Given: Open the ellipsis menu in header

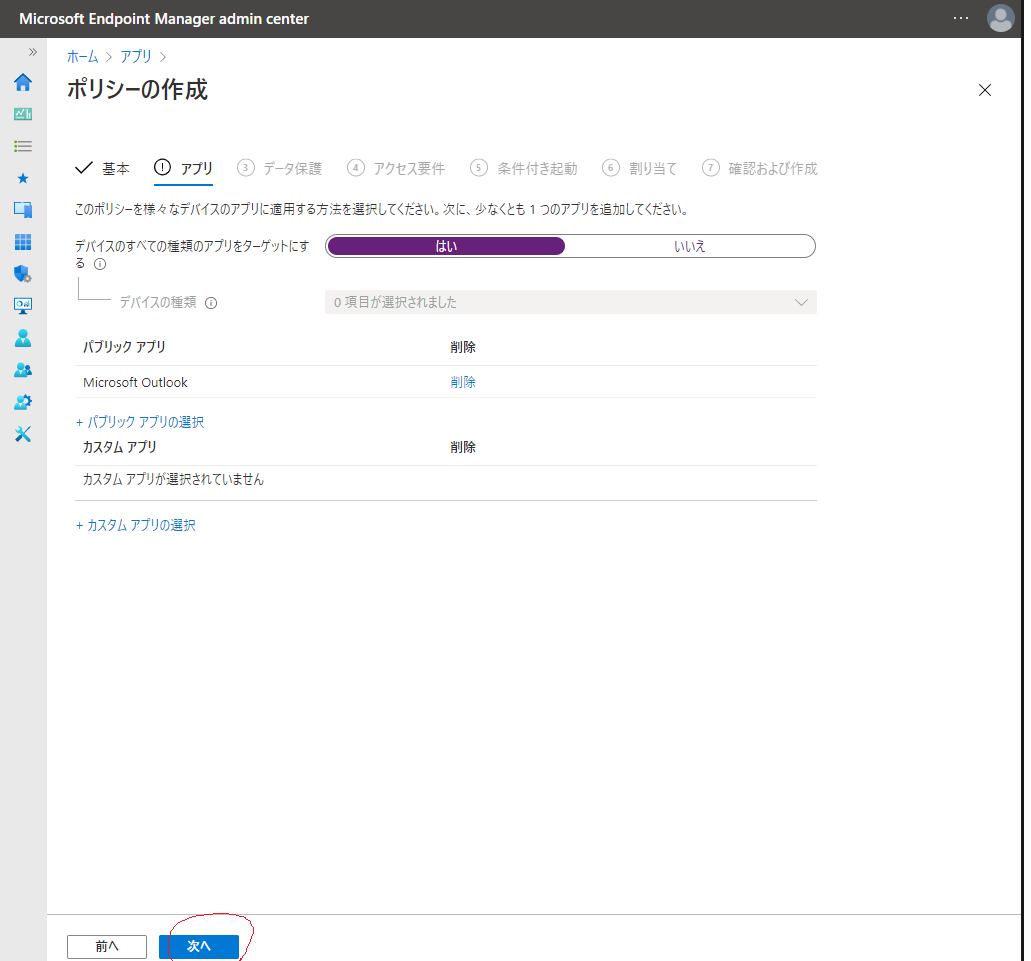Looking at the screenshot, I should [961, 18].
